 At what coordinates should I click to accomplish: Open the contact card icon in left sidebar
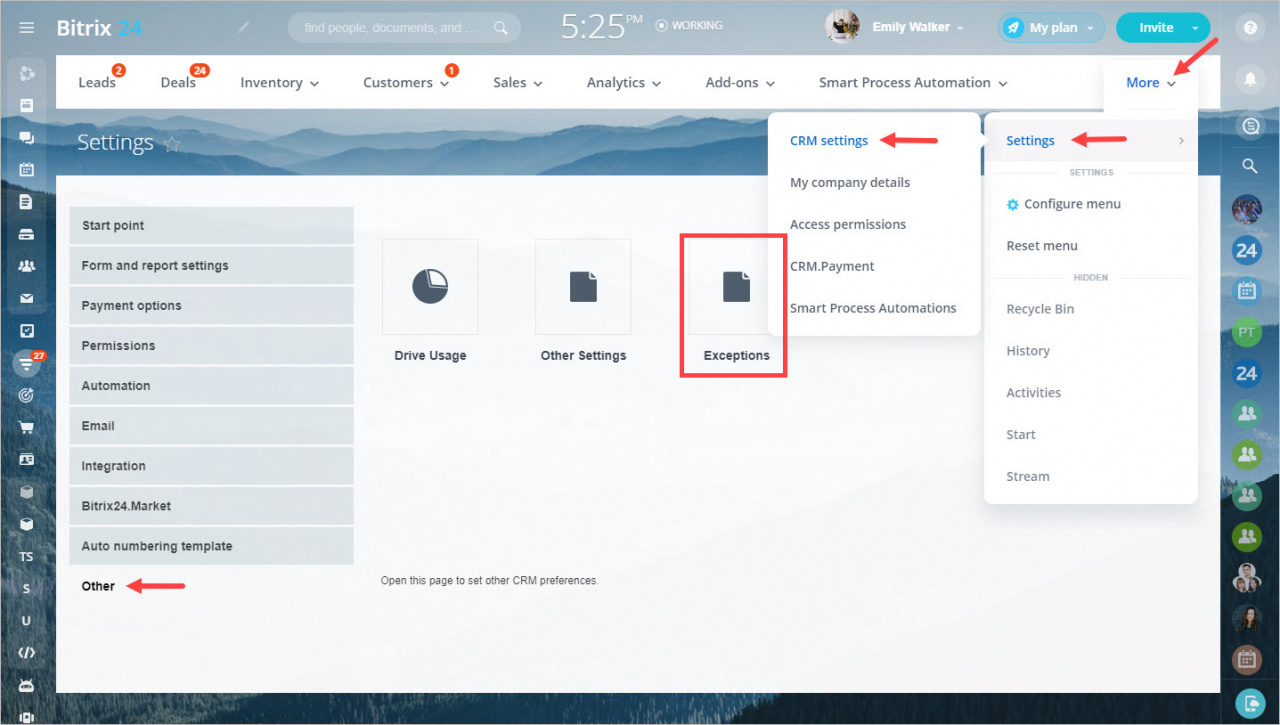[x=27, y=460]
